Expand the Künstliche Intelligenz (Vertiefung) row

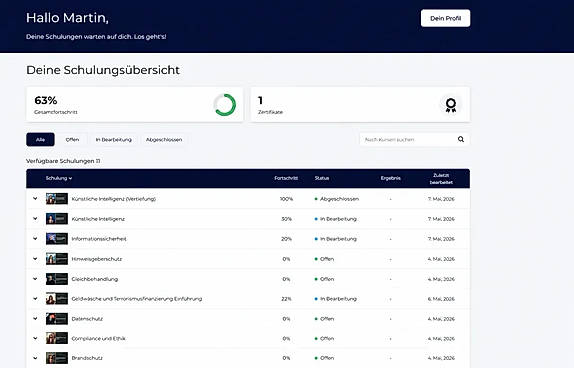[35, 198]
